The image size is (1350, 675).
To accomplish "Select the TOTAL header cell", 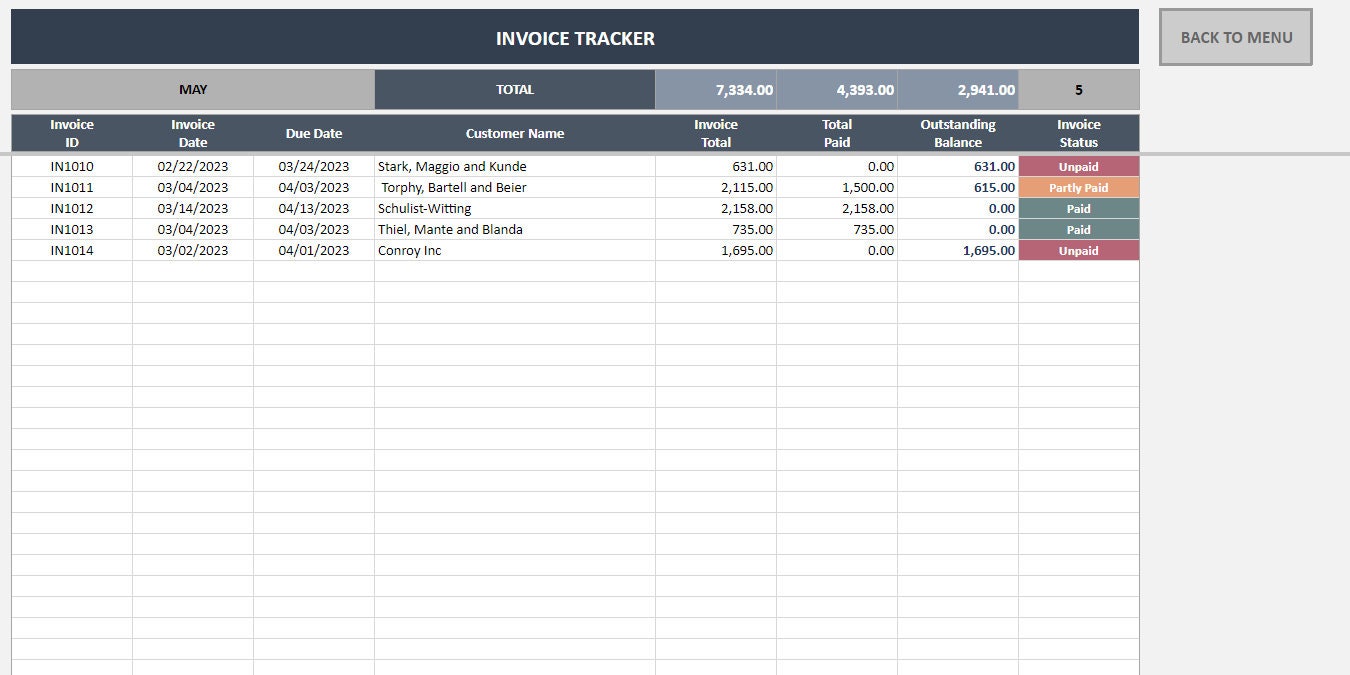I will [514, 89].
